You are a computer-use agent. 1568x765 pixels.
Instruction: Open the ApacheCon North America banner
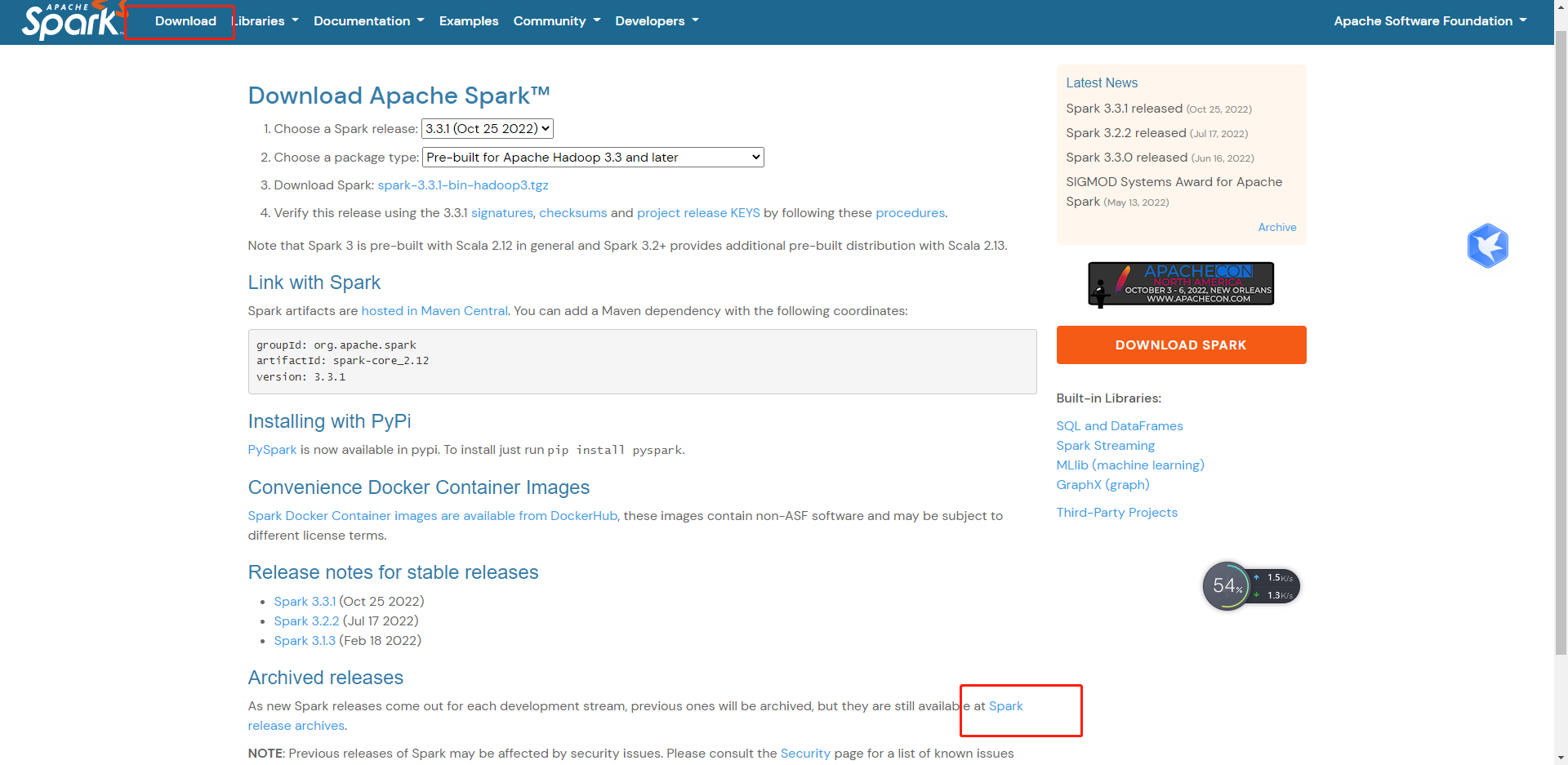tap(1180, 284)
